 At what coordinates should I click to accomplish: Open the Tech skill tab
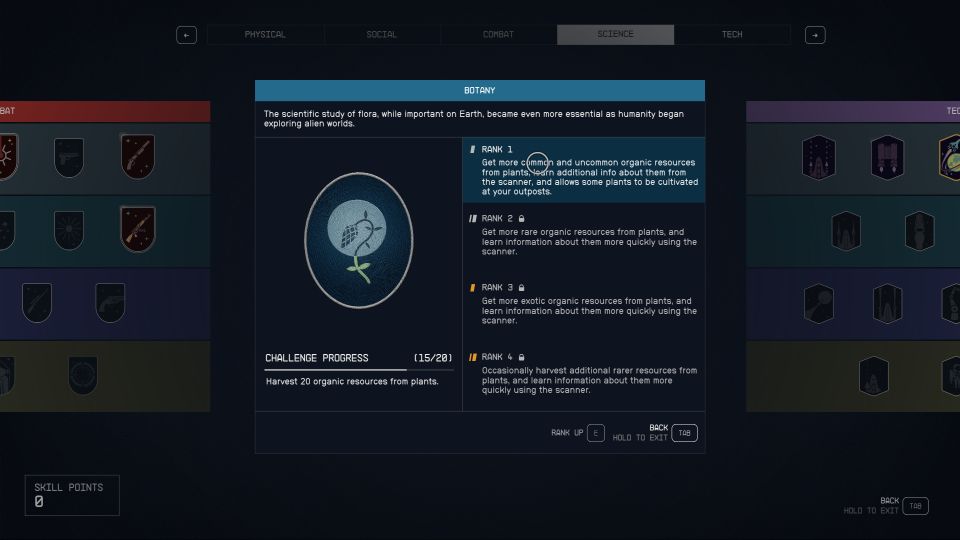point(732,34)
